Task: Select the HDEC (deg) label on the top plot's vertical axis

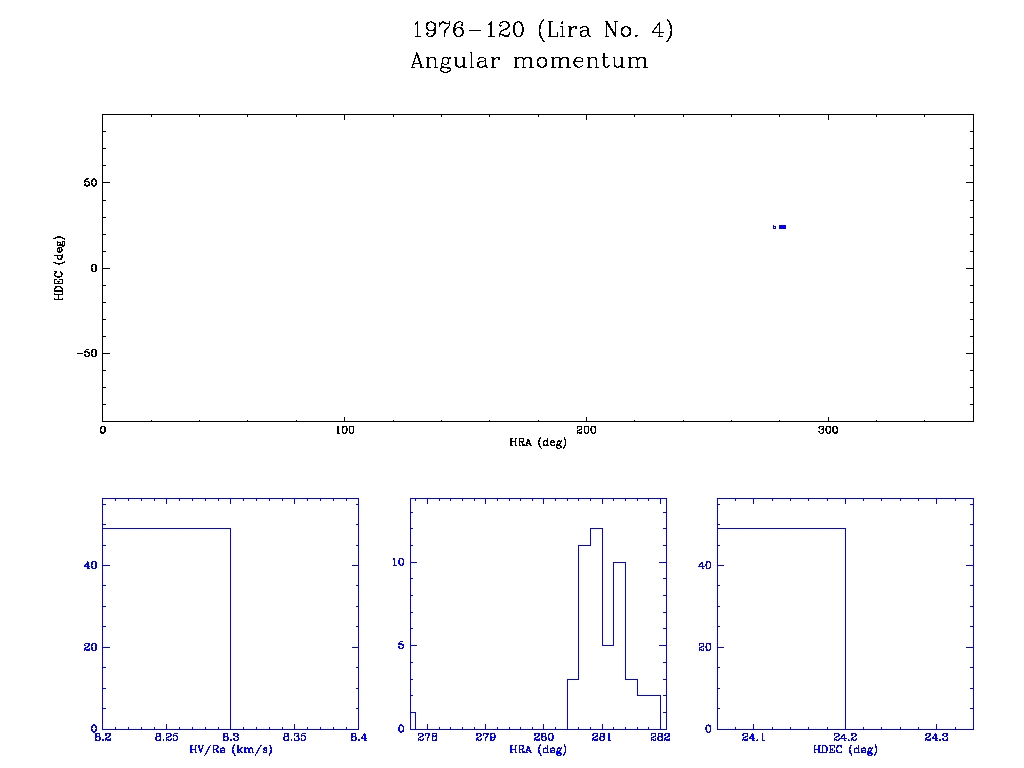Action: tap(60, 267)
